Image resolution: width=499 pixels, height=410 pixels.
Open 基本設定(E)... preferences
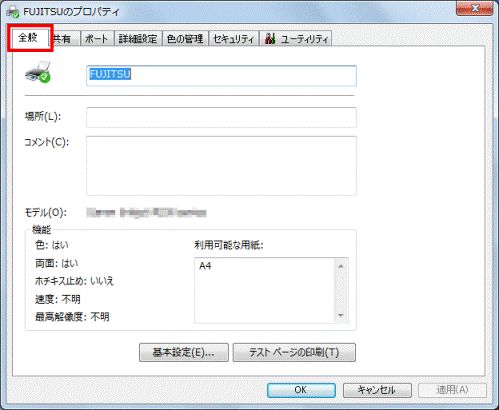tap(184, 352)
